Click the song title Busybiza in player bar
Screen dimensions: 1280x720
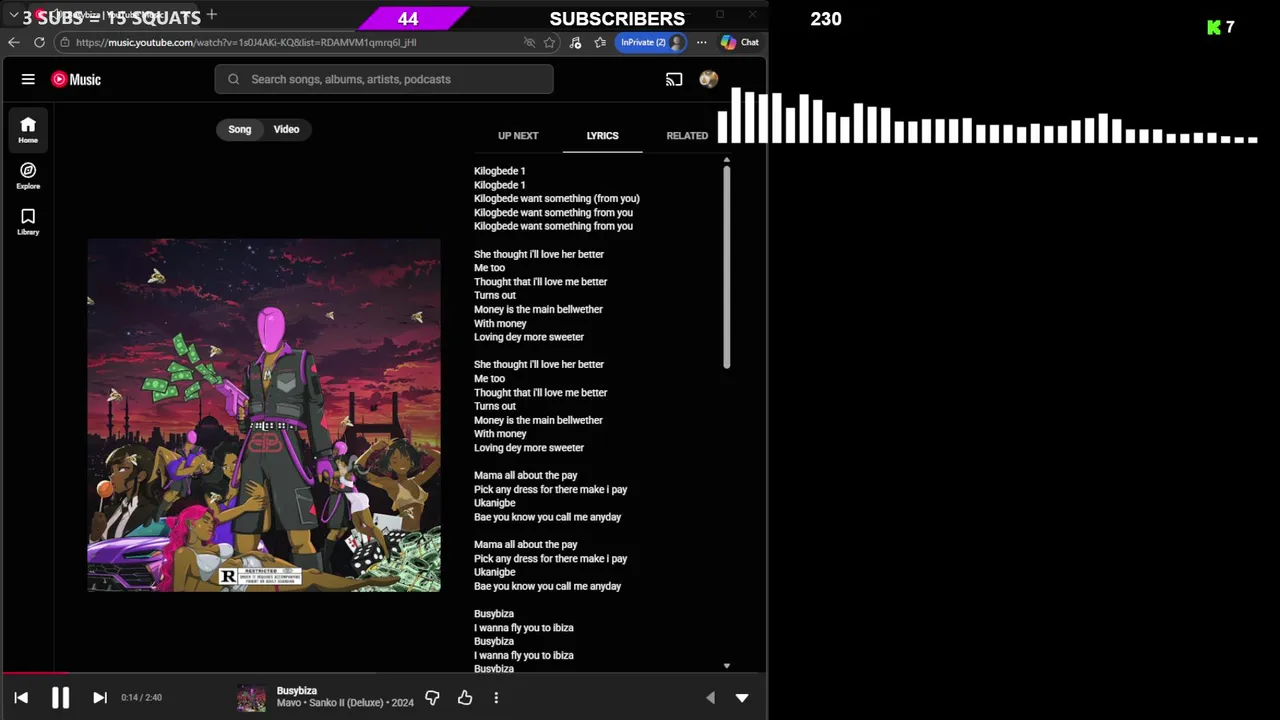pos(297,690)
